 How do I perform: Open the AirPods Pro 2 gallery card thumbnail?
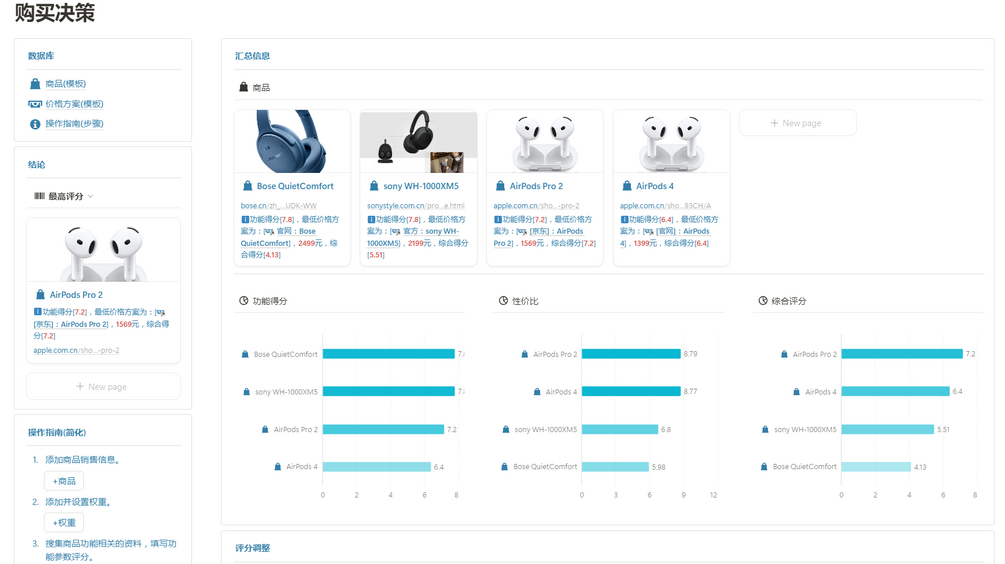(545, 141)
